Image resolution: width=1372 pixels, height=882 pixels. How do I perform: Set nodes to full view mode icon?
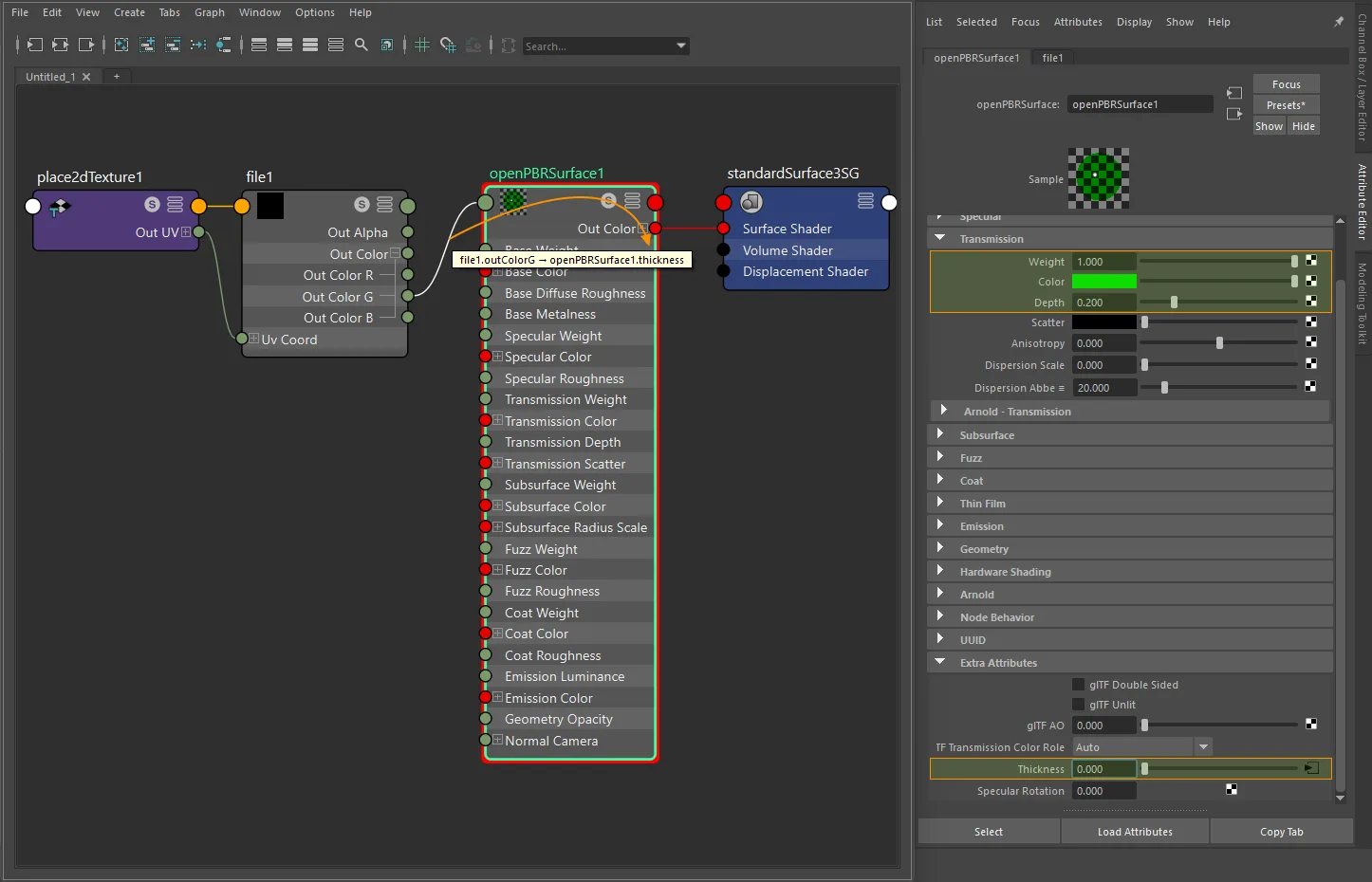(310, 45)
